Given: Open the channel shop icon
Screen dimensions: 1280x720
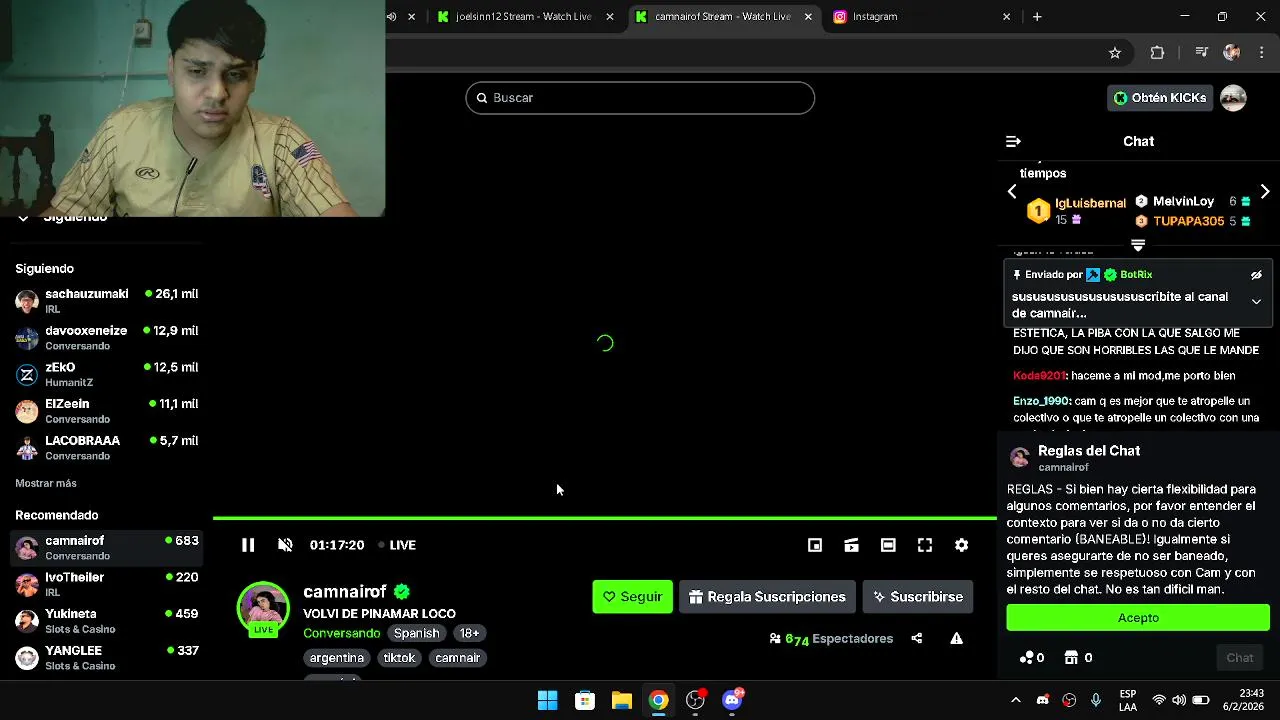Looking at the screenshot, I should [1079, 658].
